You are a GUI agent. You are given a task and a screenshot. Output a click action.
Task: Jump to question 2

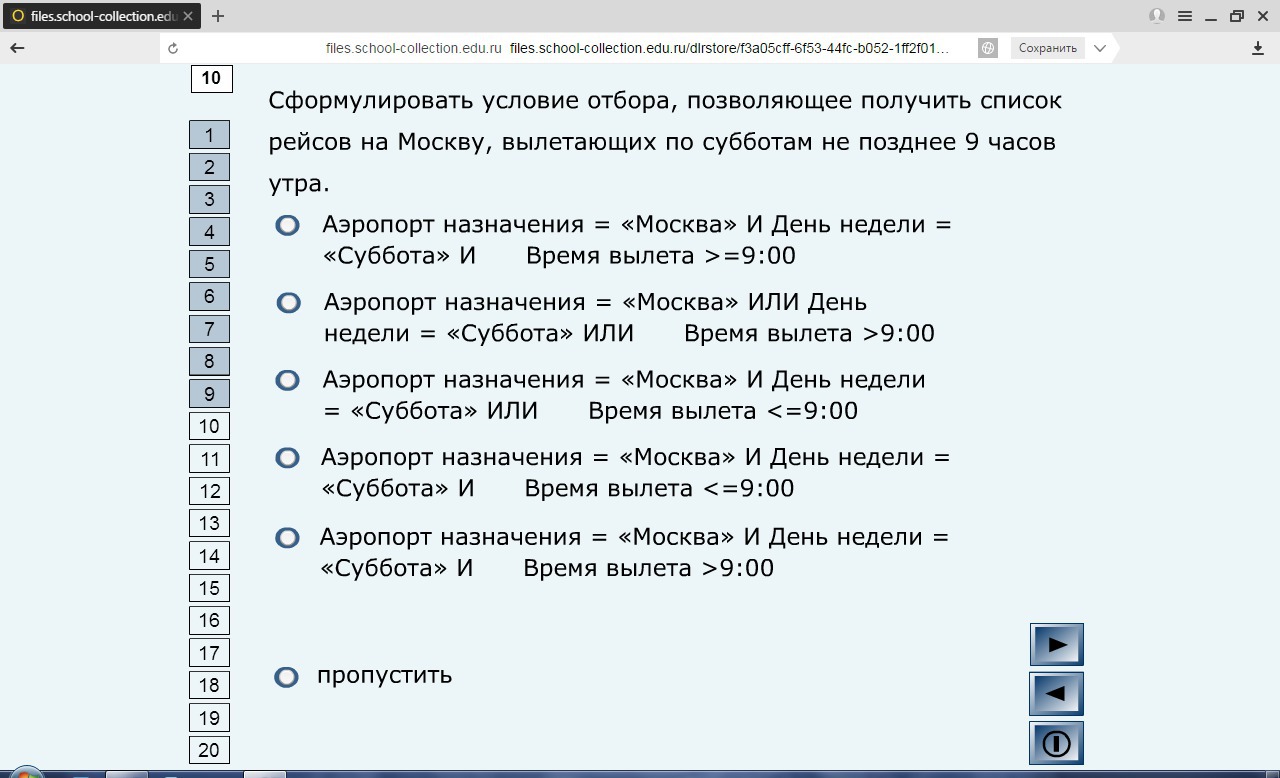pos(209,167)
